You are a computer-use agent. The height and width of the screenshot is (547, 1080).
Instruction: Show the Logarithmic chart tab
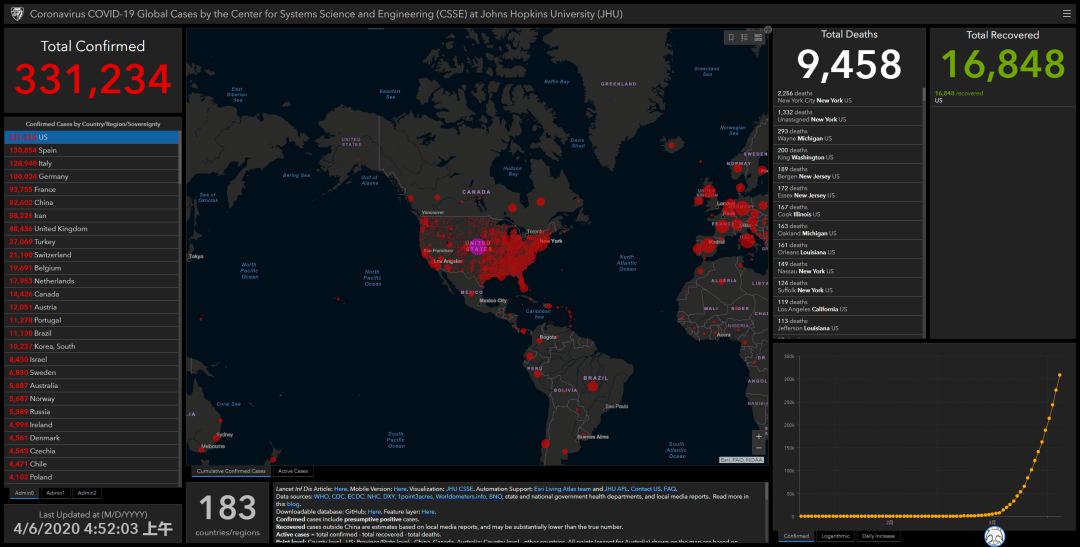[835, 536]
